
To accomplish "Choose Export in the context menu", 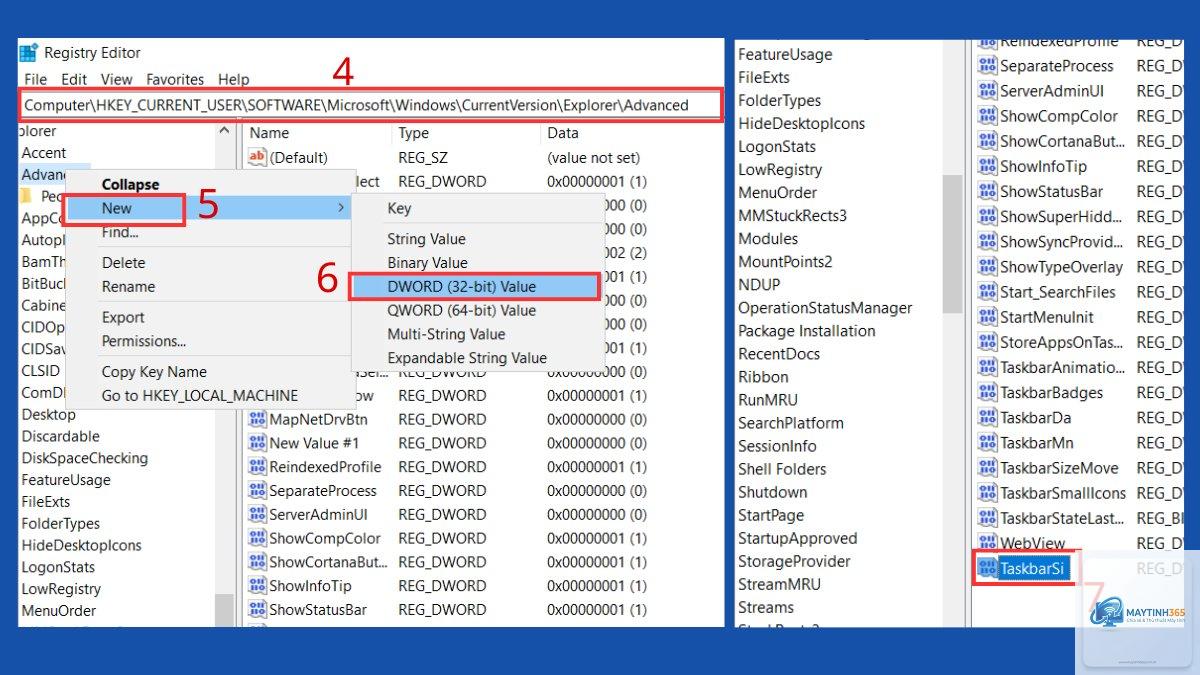I will pos(123,317).
